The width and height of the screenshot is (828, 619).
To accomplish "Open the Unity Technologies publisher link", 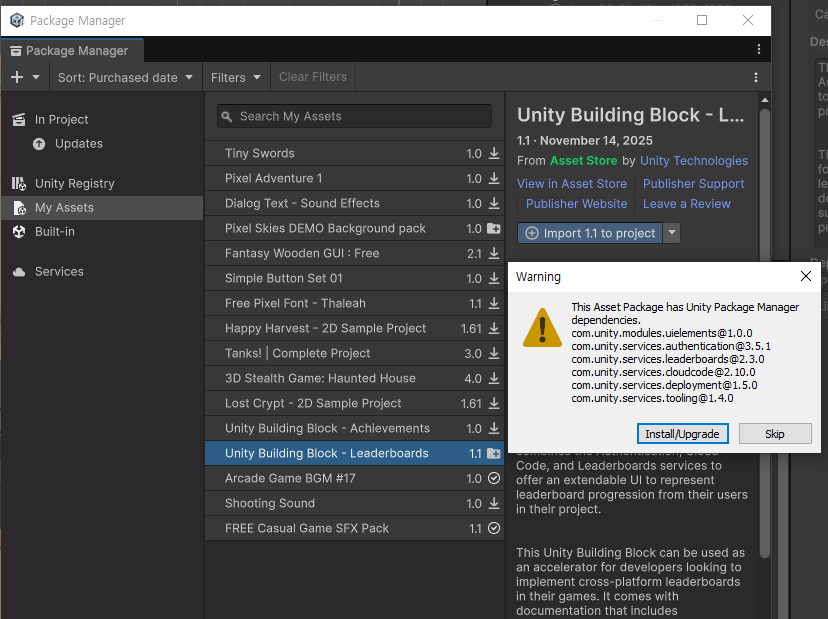I will [694, 161].
